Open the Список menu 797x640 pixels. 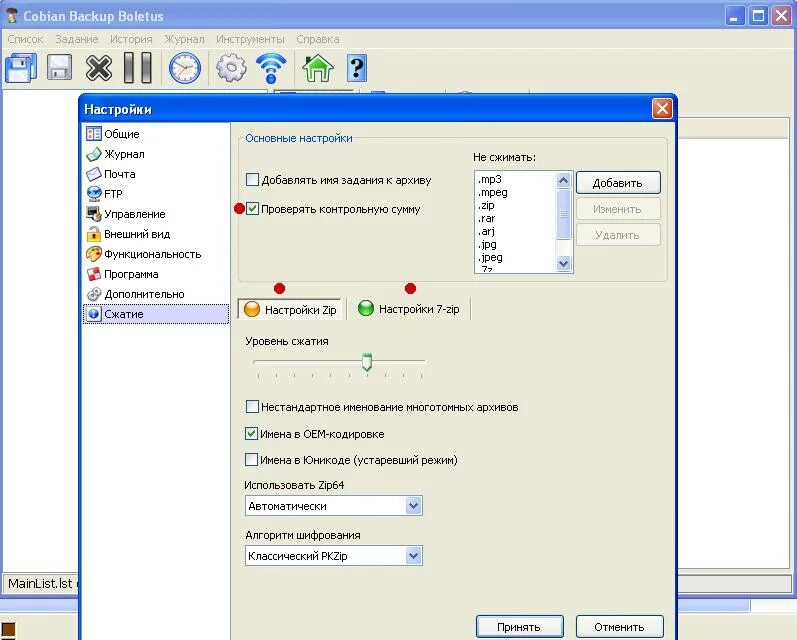tap(25, 39)
